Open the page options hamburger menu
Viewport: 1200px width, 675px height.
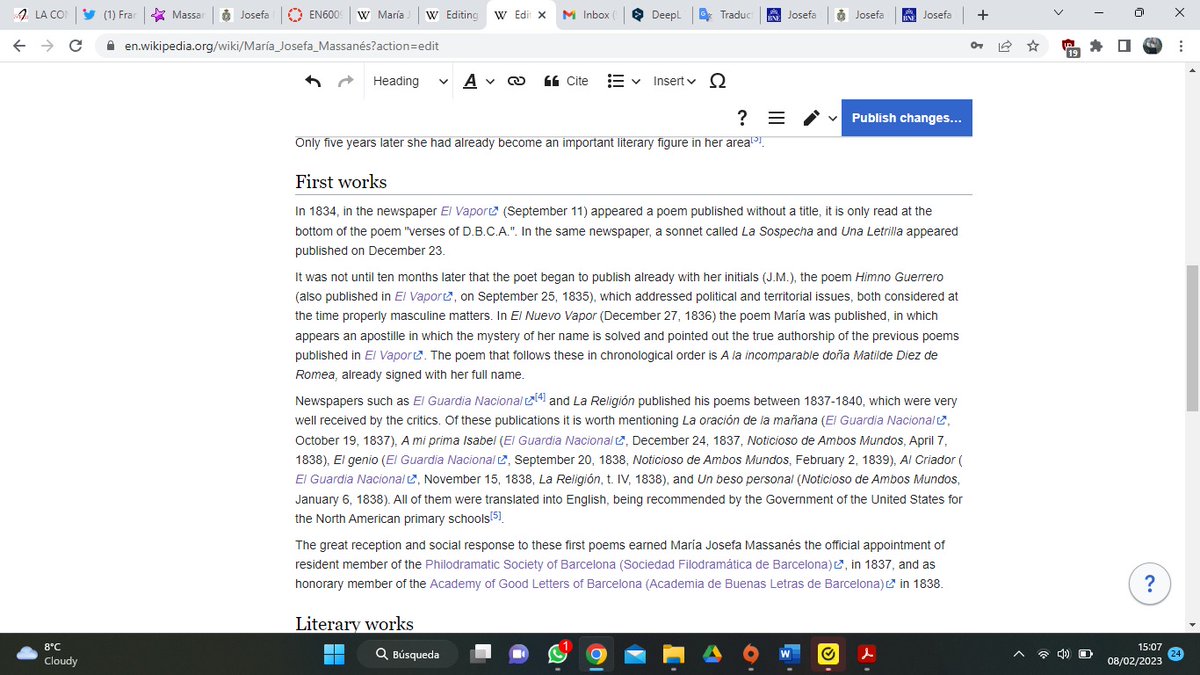click(776, 118)
